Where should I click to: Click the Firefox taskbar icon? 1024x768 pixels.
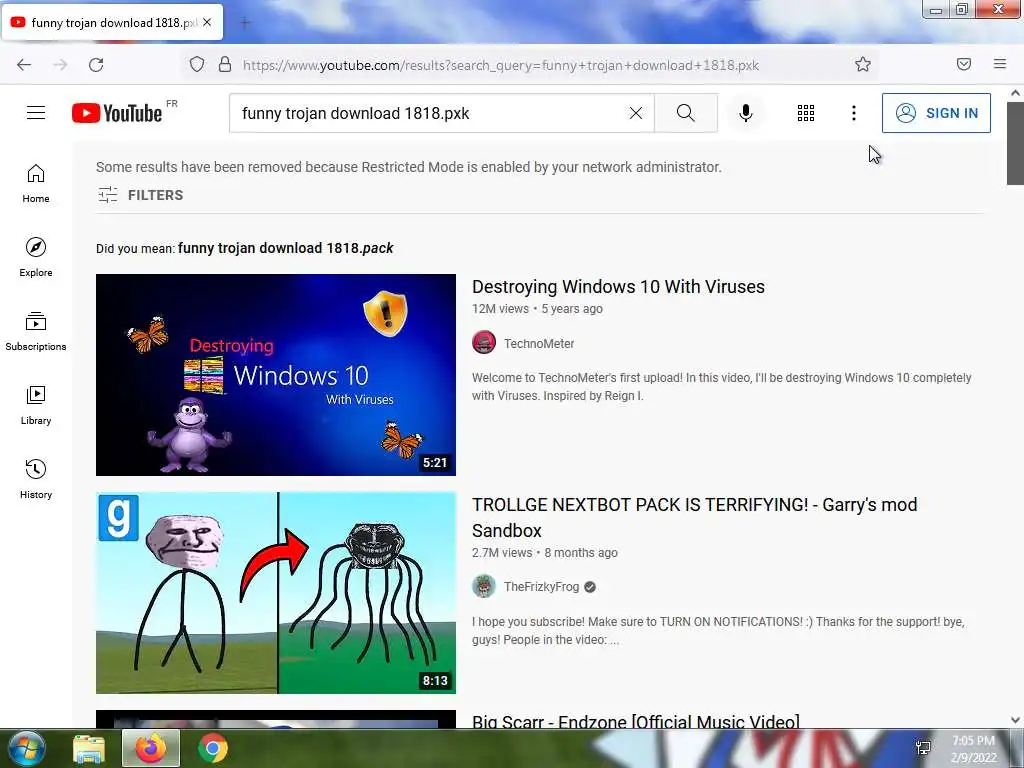(x=150, y=748)
